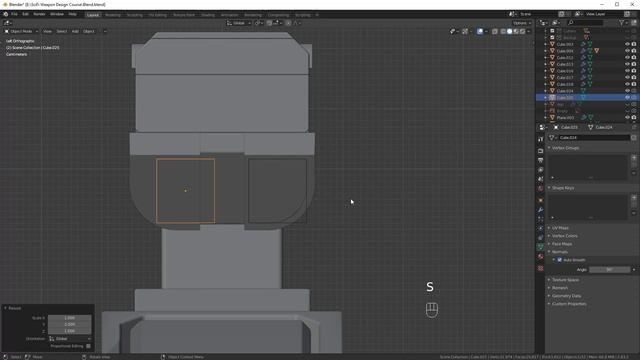
Task: Hide Cube.003 in viewport with eye icon
Action: 627,44
